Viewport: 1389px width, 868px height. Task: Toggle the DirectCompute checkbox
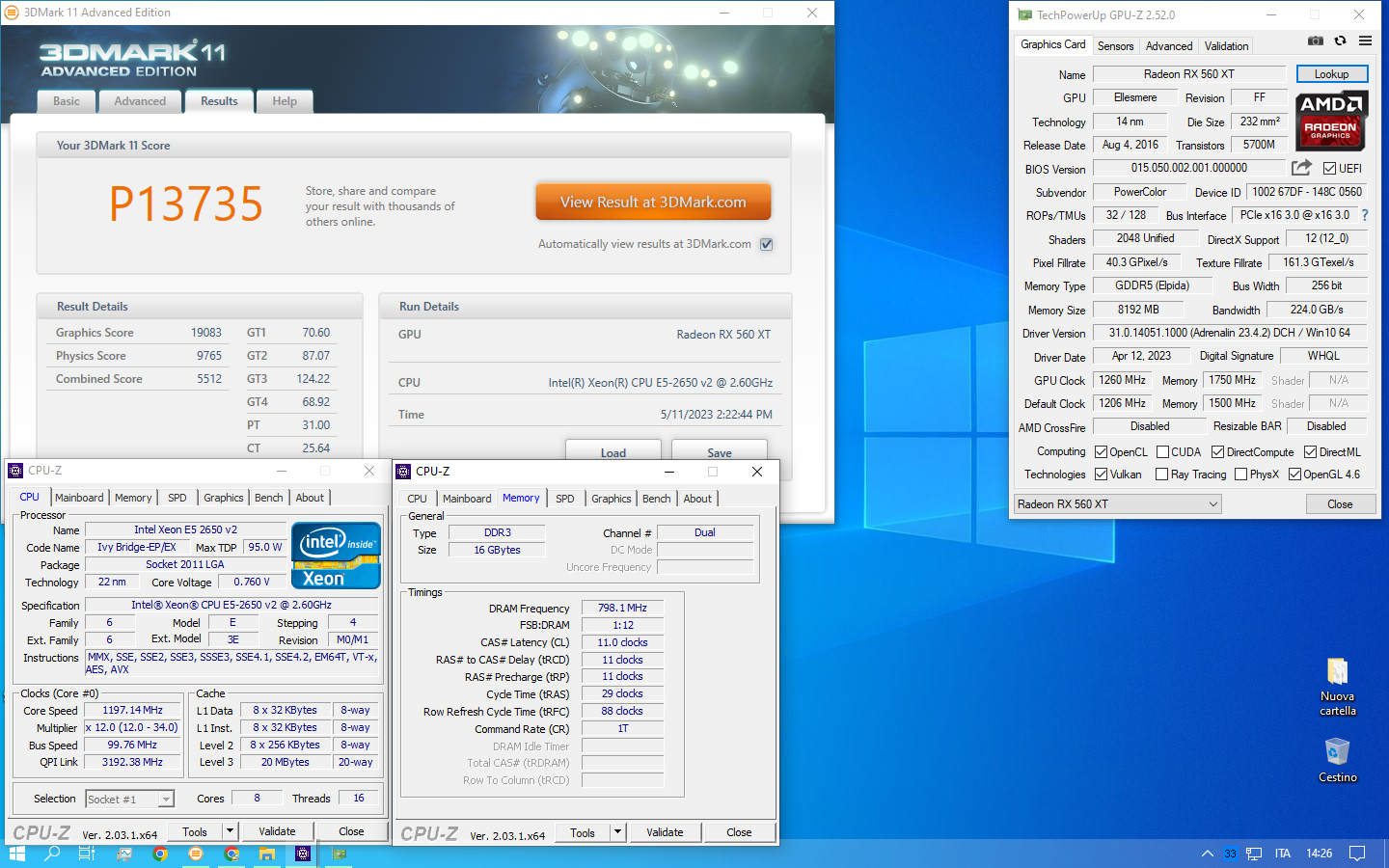pyautogui.click(x=1217, y=452)
